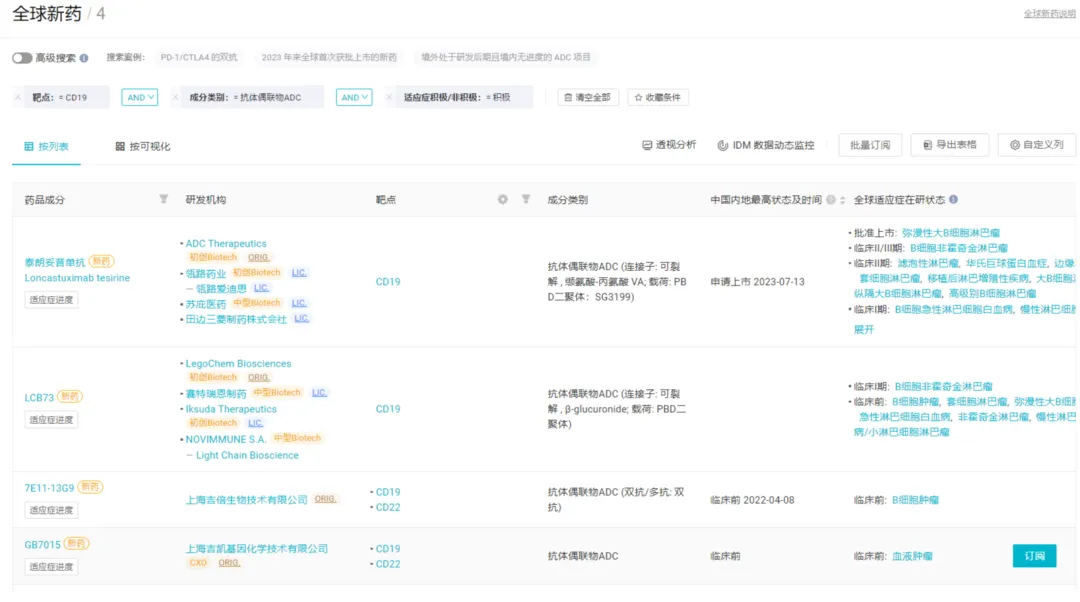Image resolution: width=1080 pixels, height=602 pixels.
Task: Open IDM 数据动态监控 monitoring
Action: pos(766,145)
